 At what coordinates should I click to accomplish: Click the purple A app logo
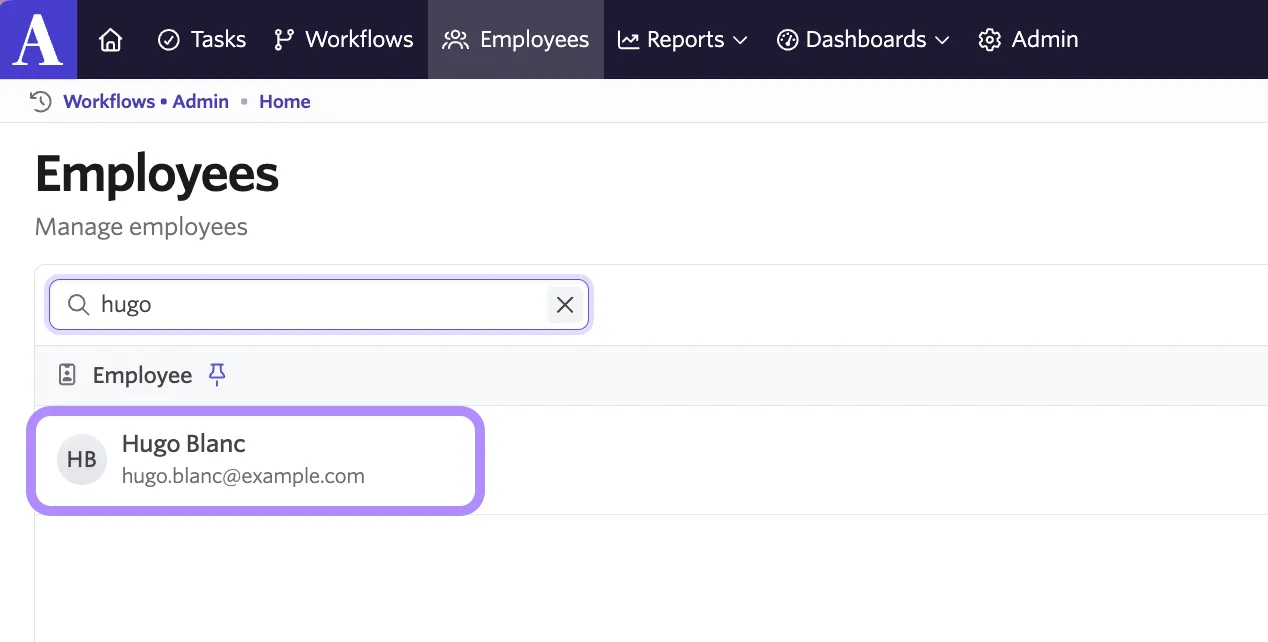[38, 39]
